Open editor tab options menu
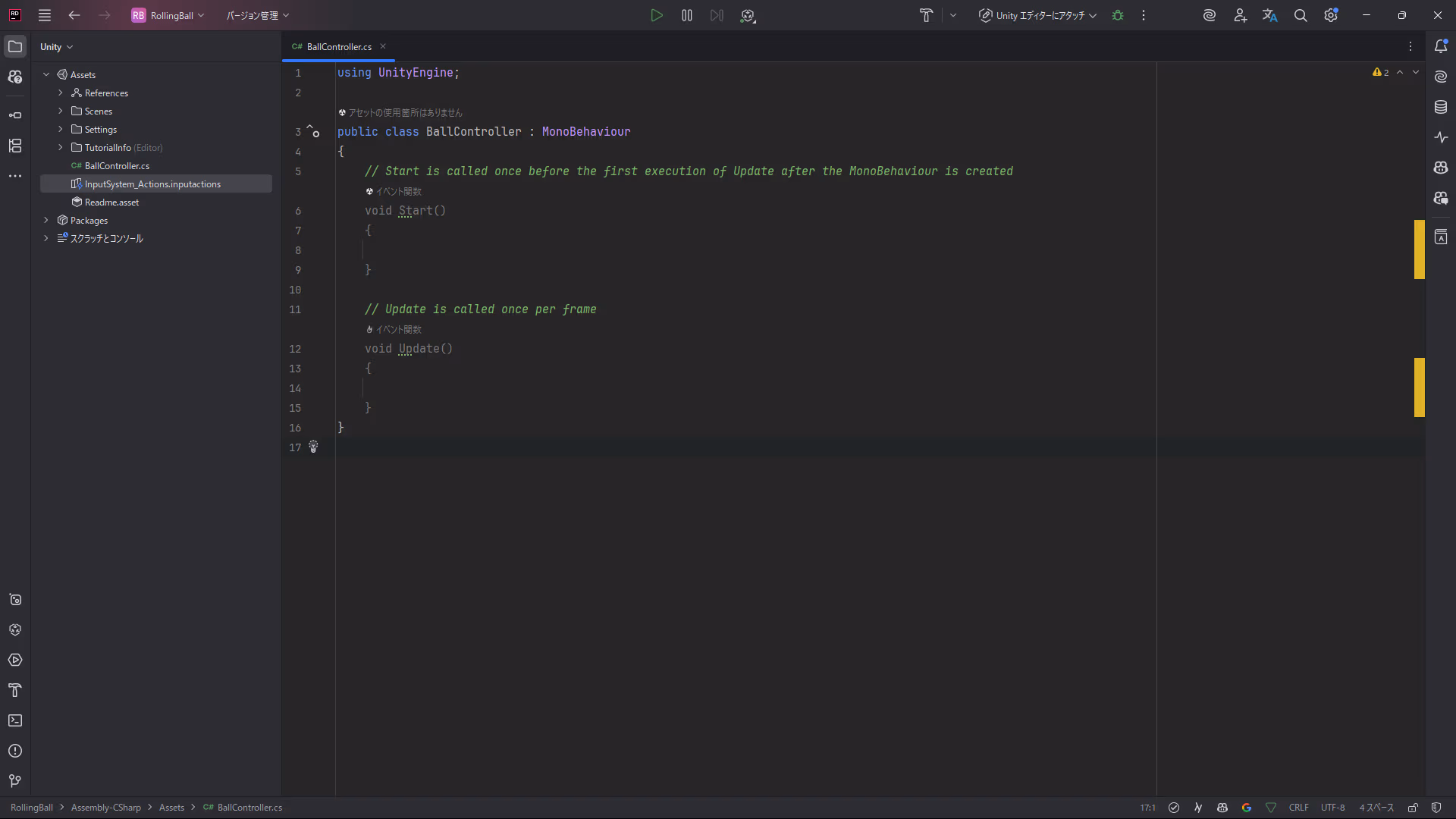This screenshot has height=819, width=1456. tap(1410, 46)
